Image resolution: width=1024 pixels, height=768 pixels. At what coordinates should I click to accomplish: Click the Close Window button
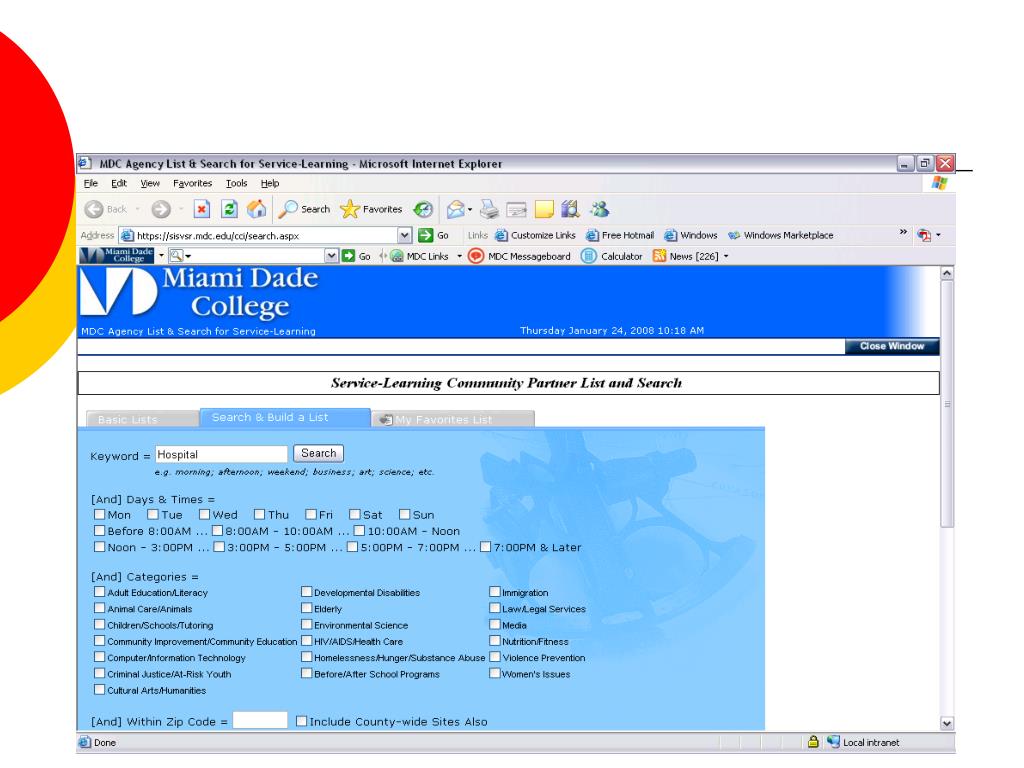pos(891,346)
